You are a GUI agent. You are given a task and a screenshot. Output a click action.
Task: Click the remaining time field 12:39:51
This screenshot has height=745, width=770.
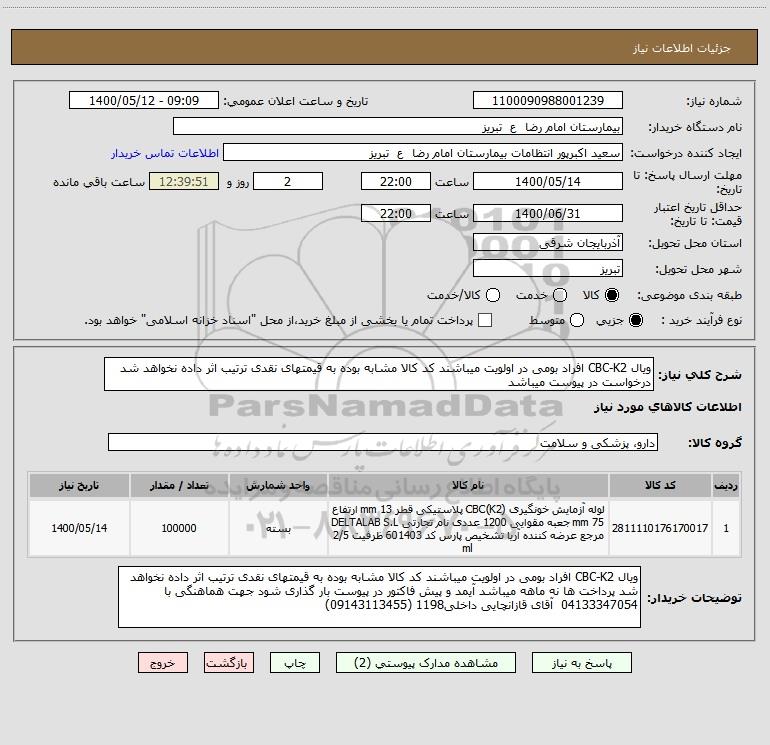tap(184, 181)
